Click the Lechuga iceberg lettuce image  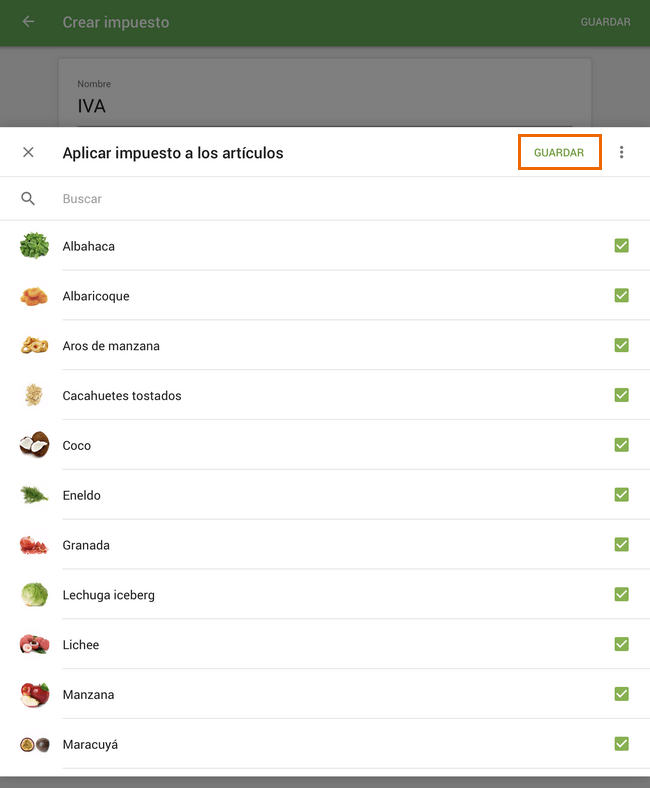pyautogui.click(x=34, y=595)
